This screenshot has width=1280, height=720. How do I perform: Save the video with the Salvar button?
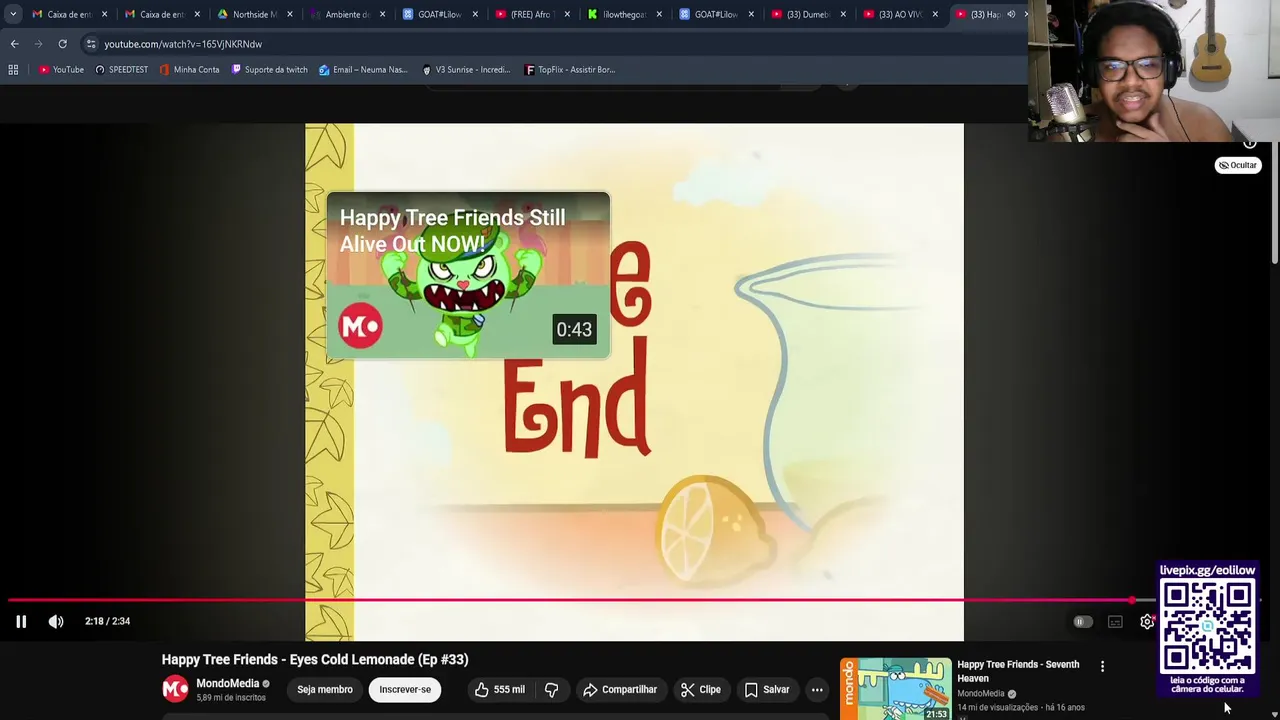click(767, 689)
